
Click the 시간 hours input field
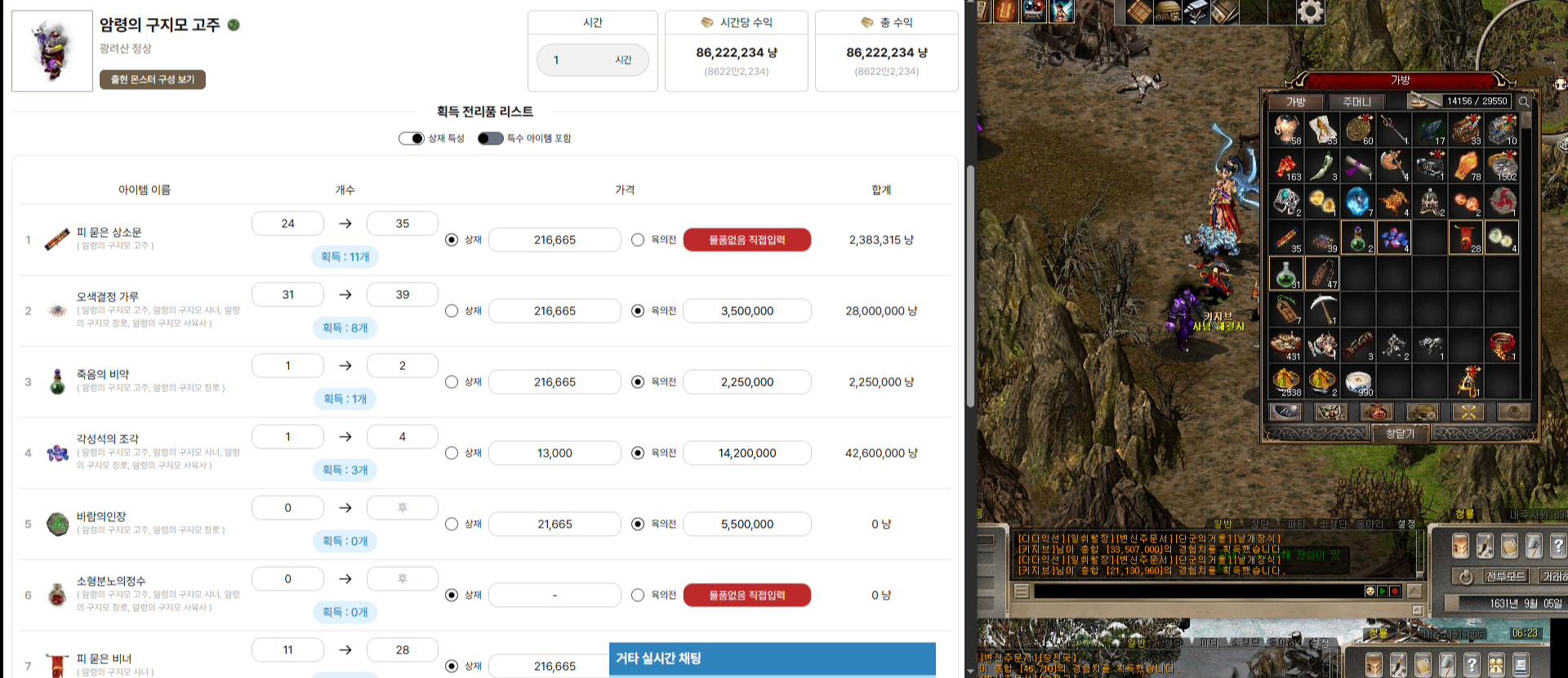pyautogui.click(x=593, y=60)
